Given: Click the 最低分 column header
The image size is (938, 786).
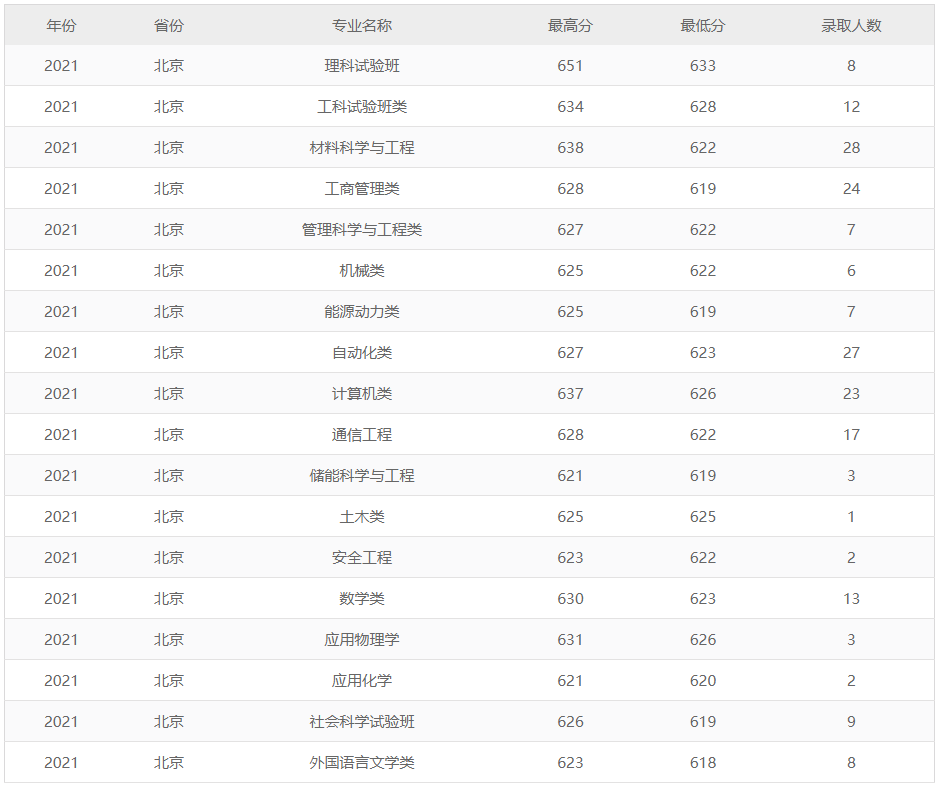Looking at the screenshot, I should point(703,25).
